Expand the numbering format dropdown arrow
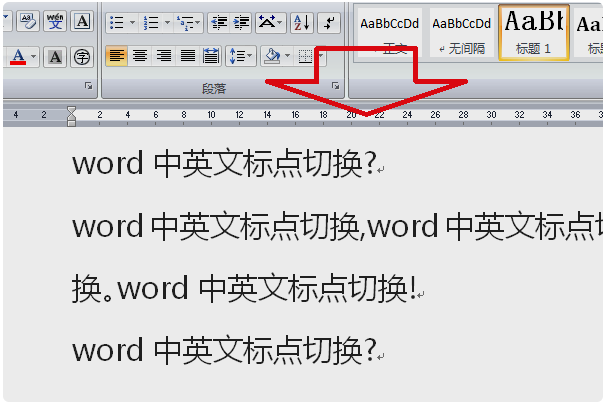 [x=167, y=23]
